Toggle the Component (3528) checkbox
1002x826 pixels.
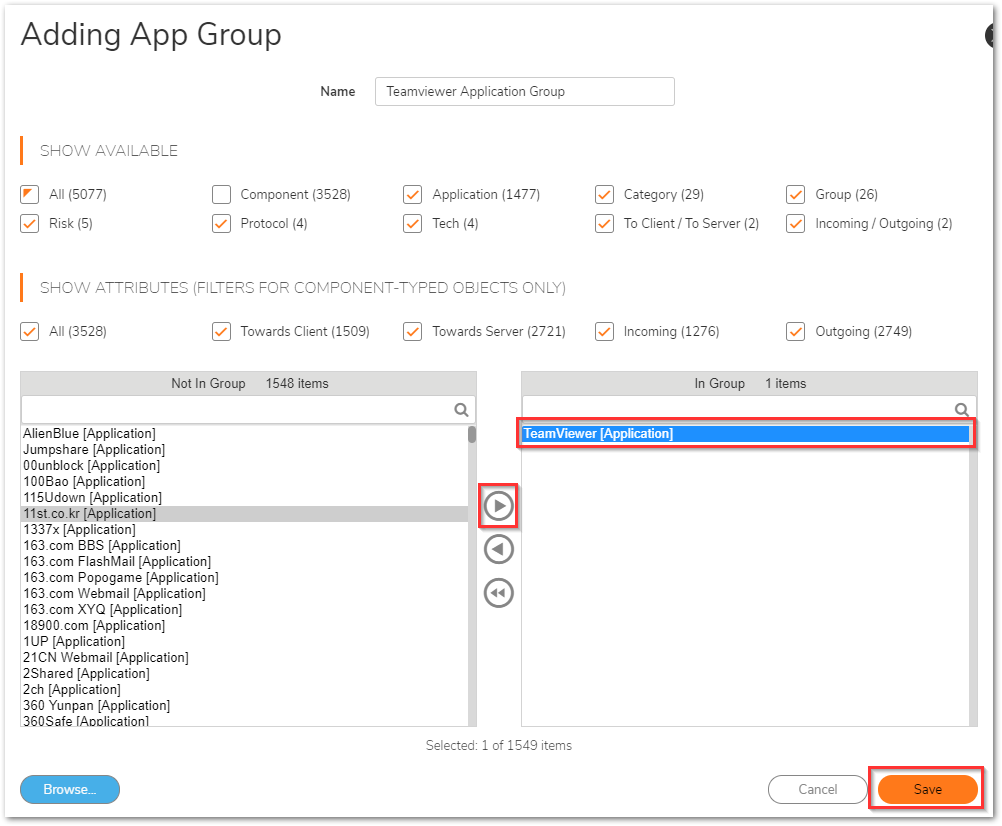[222, 194]
